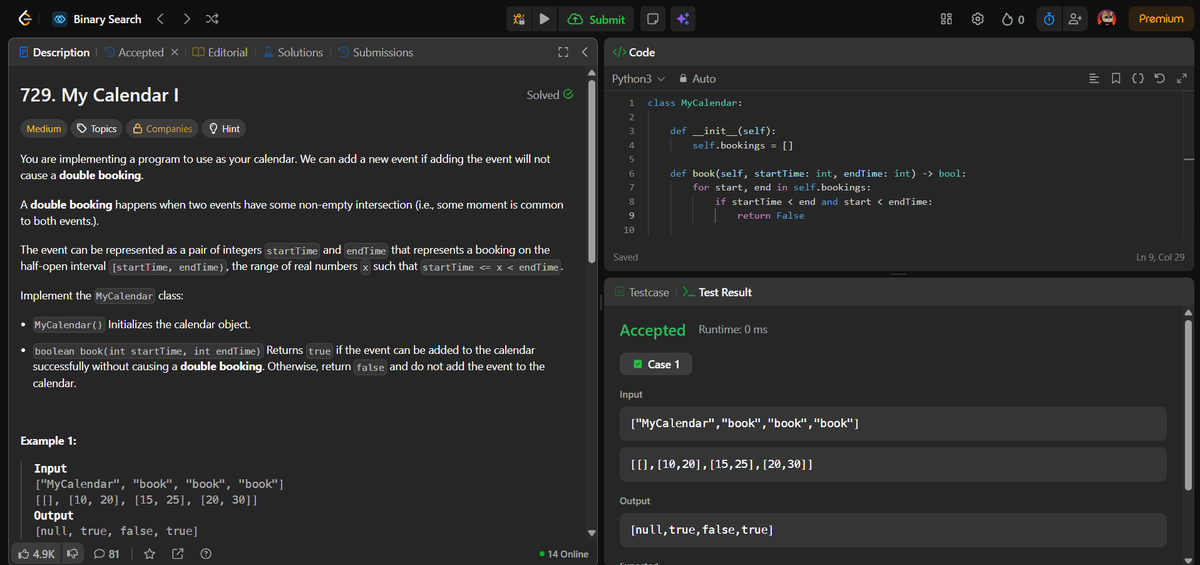Viewport: 1200px width, 565px height.
Task: Open the feedback help question icon
Action: pos(205,553)
